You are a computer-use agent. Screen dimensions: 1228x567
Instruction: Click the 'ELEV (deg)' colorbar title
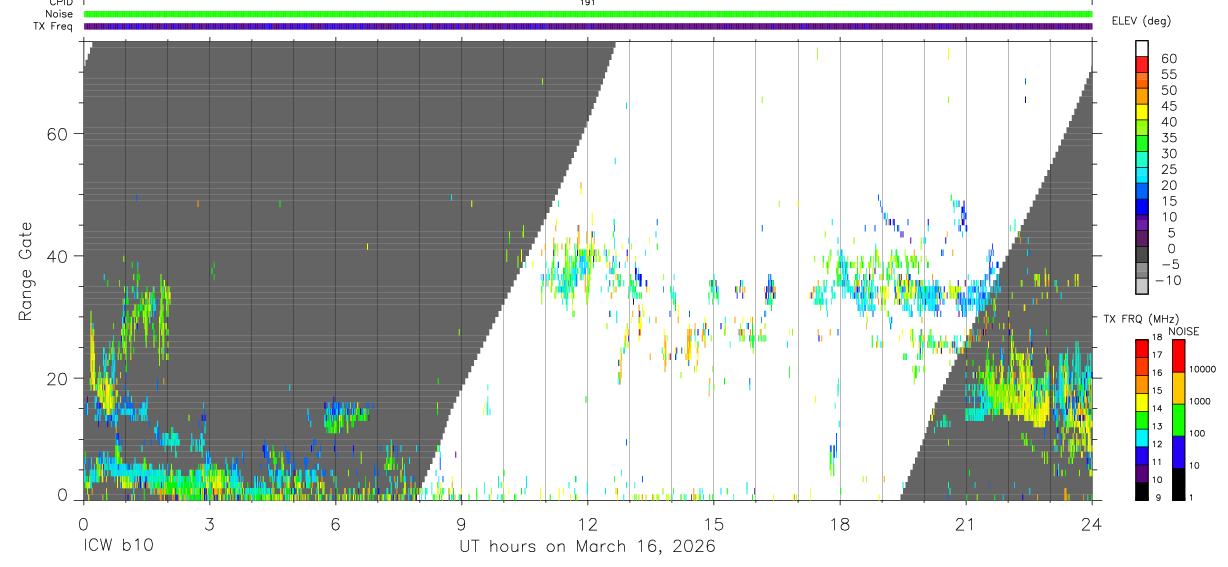pos(1141,21)
